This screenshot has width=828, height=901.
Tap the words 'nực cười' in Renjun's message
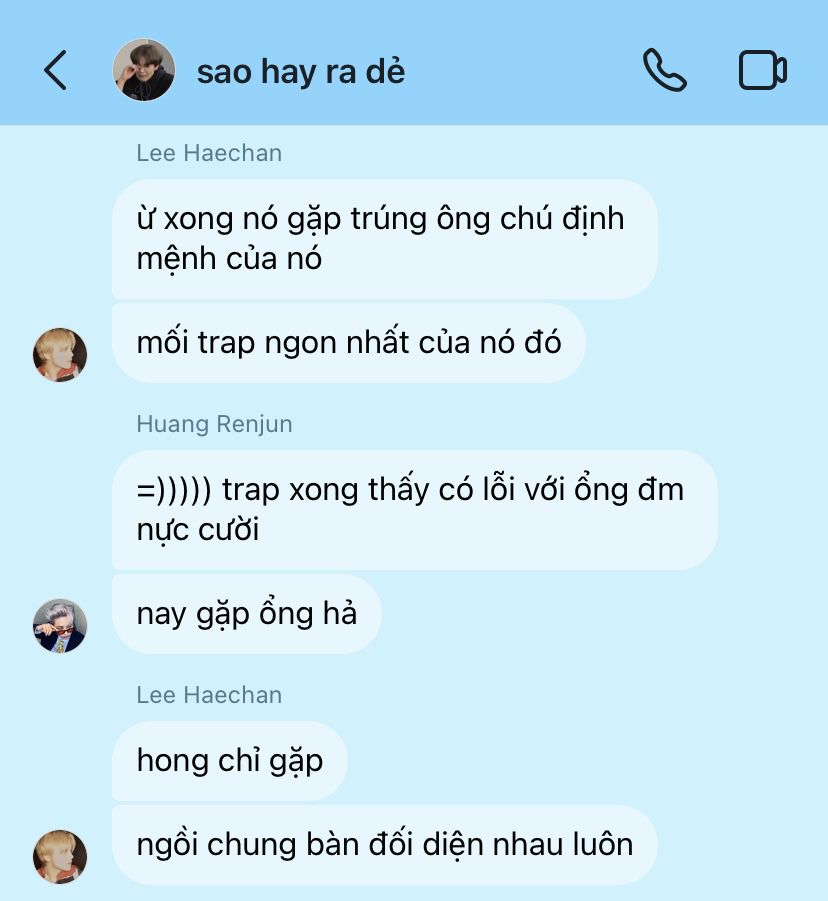pyautogui.click(x=198, y=530)
